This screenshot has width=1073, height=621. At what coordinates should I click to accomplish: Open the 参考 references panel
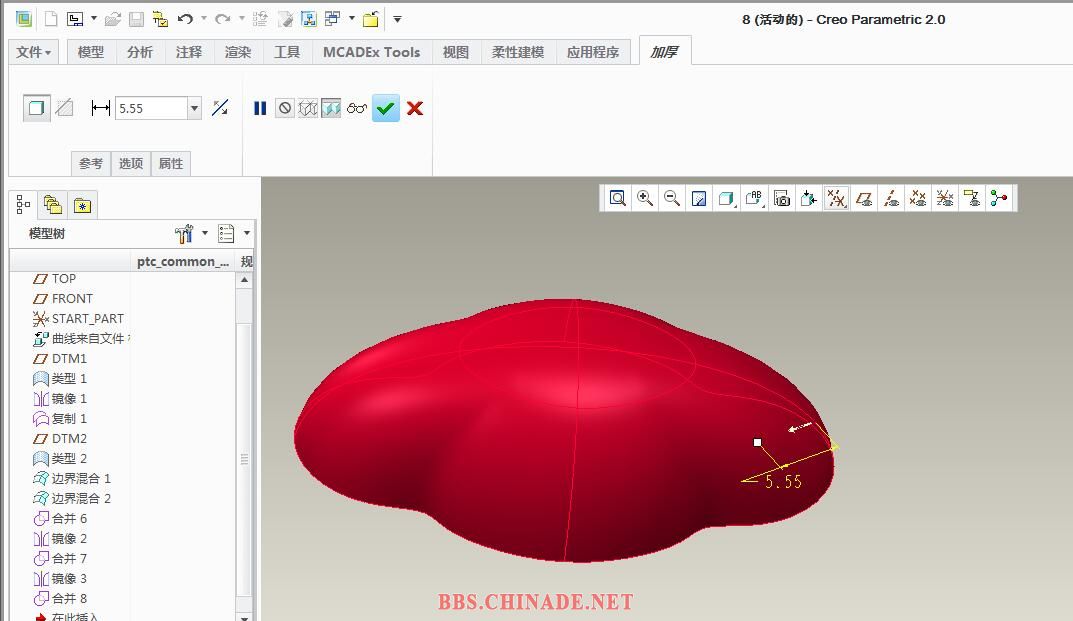[x=91, y=163]
